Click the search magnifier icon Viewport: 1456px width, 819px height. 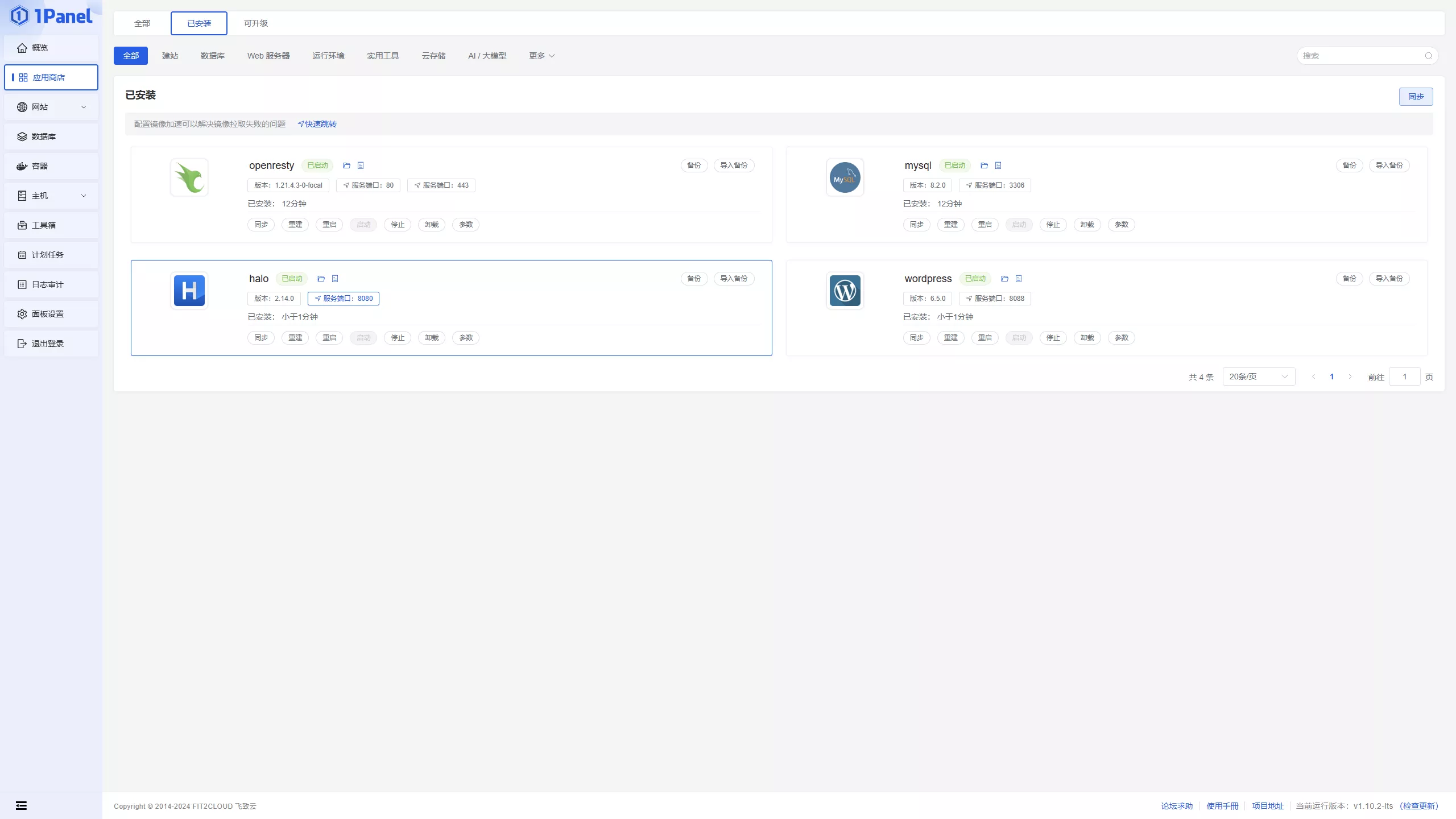point(1428,56)
